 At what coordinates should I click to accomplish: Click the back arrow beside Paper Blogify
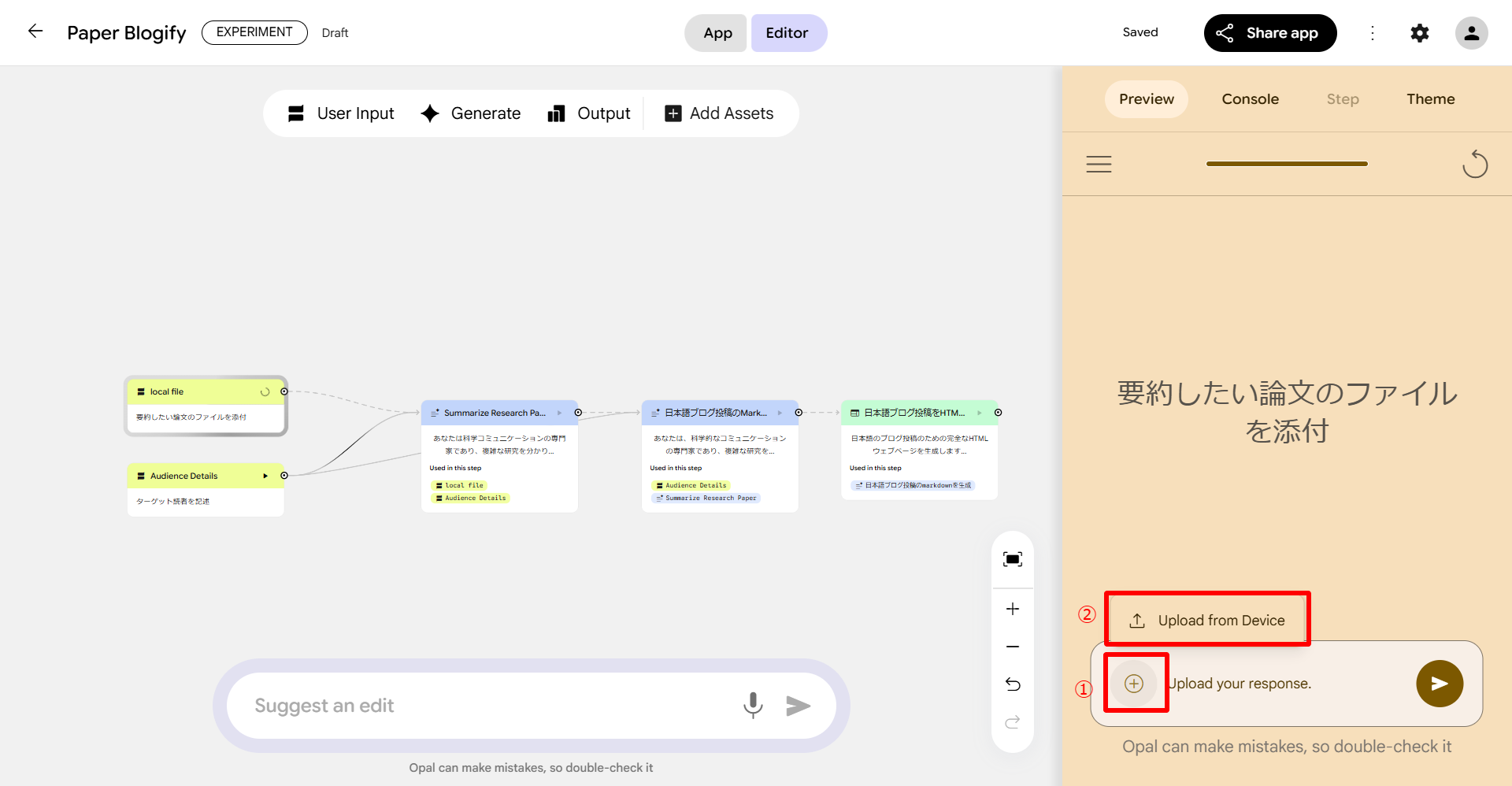click(35, 32)
